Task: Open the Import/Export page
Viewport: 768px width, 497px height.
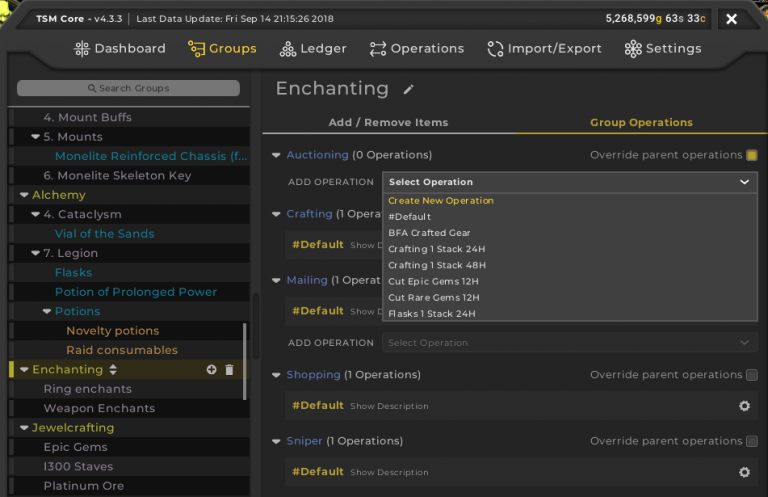Action: click(544, 48)
